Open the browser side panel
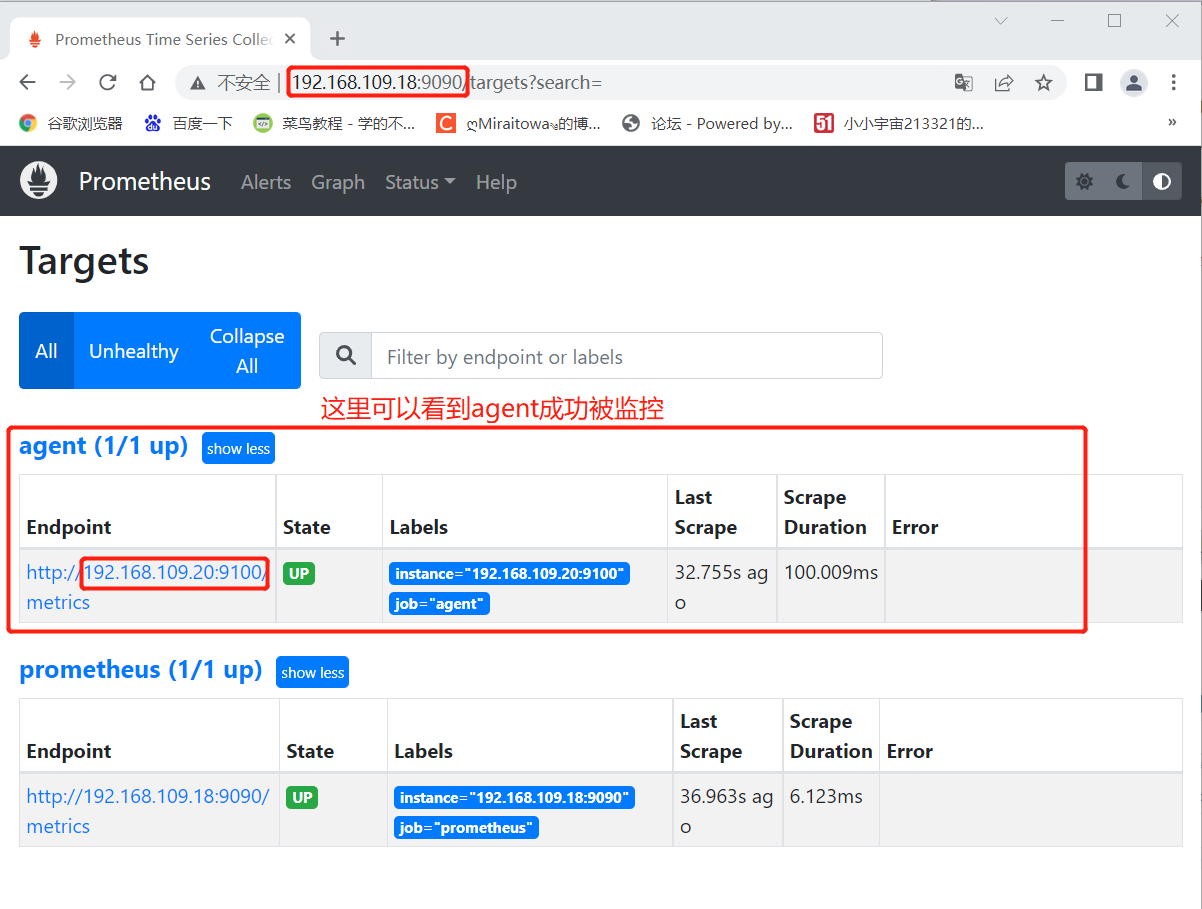1202x909 pixels. [1093, 82]
